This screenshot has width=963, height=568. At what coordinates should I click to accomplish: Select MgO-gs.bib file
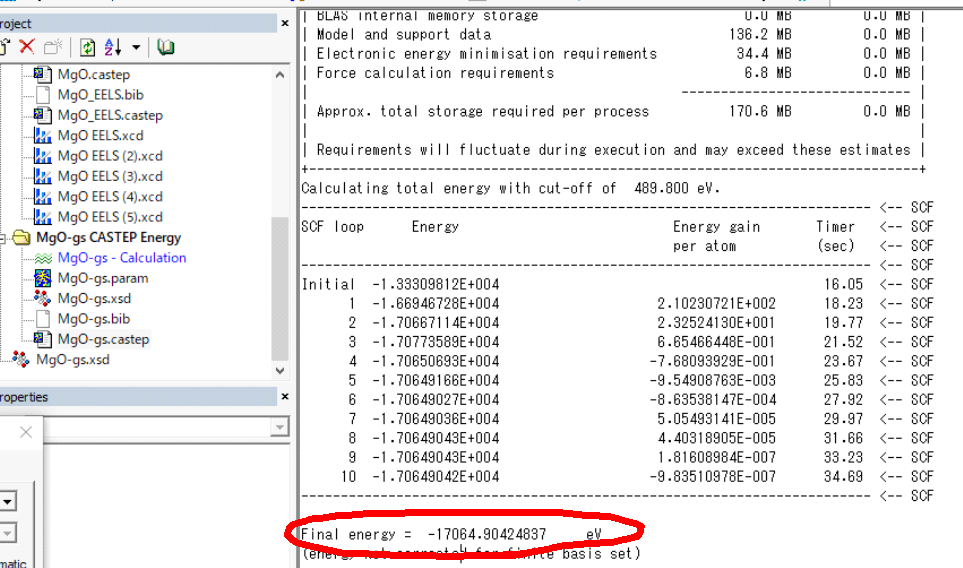[94, 319]
